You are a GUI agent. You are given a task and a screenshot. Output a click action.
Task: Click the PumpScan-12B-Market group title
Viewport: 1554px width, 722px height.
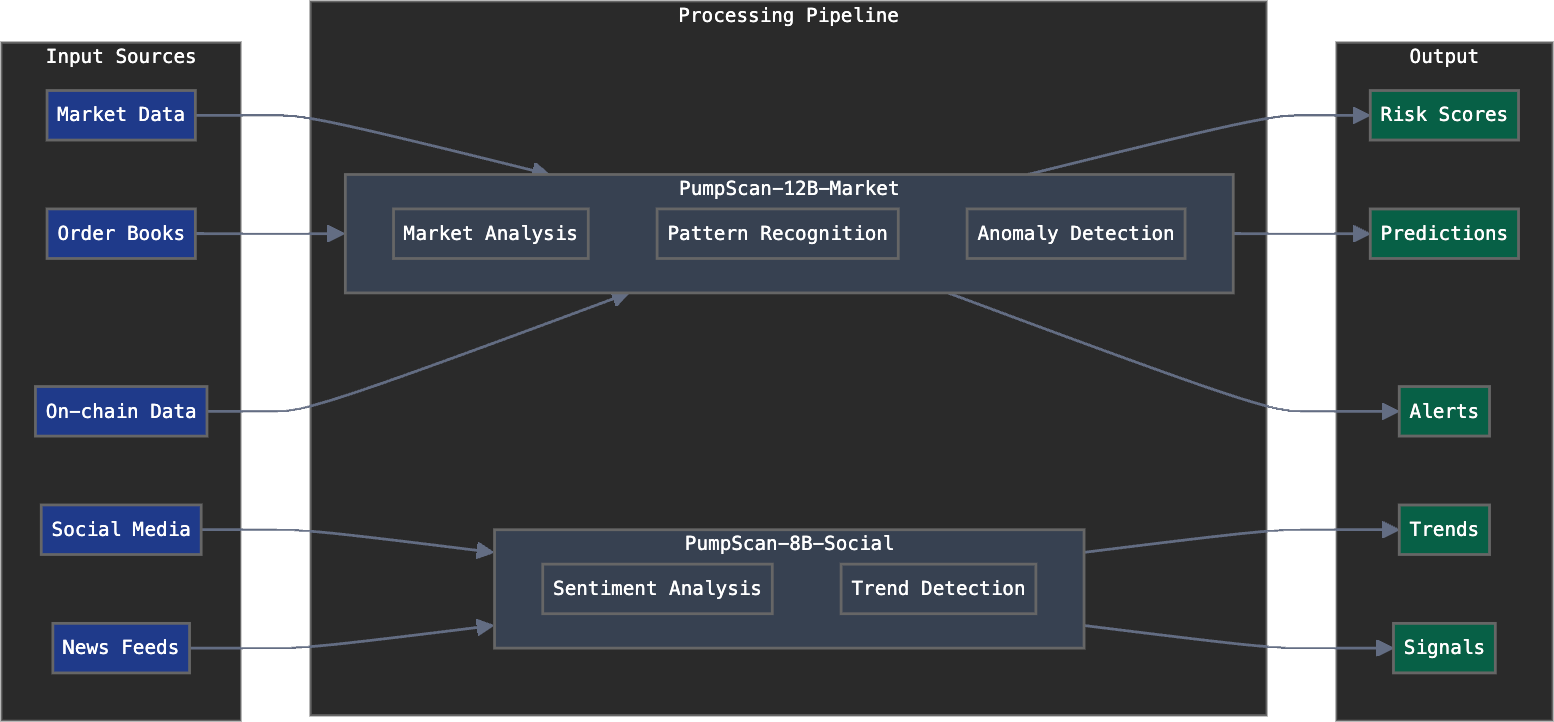click(x=789, y=189)
